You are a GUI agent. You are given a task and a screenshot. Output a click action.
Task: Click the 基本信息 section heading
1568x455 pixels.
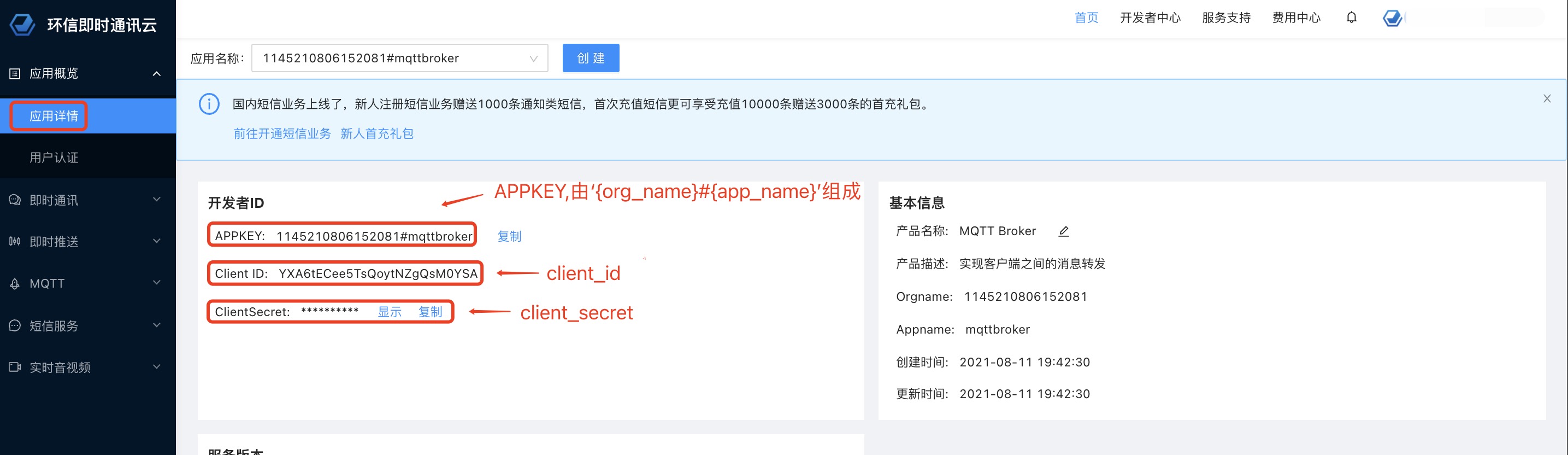point(916,203)
